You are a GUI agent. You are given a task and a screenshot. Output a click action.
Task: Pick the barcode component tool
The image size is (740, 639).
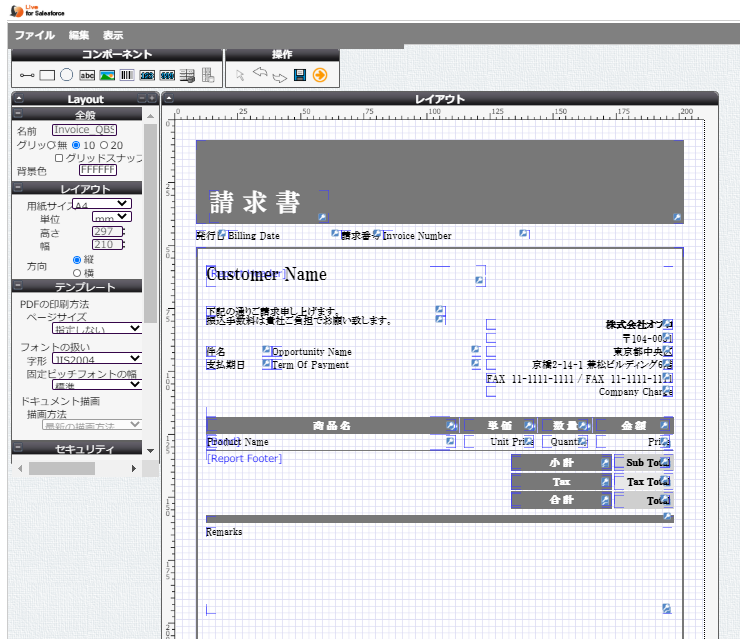point(127,75)
